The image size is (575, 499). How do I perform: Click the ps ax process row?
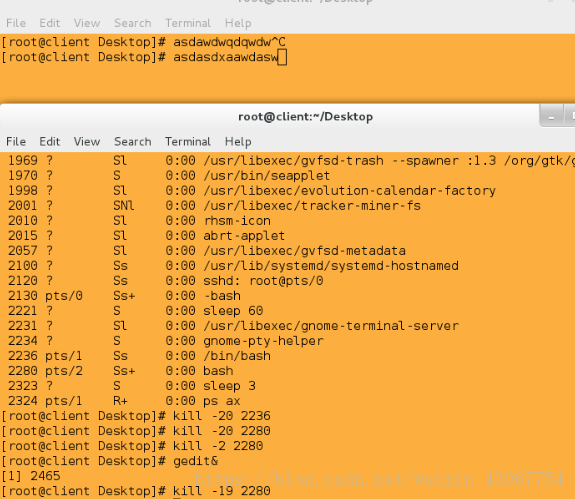(124, 401)
